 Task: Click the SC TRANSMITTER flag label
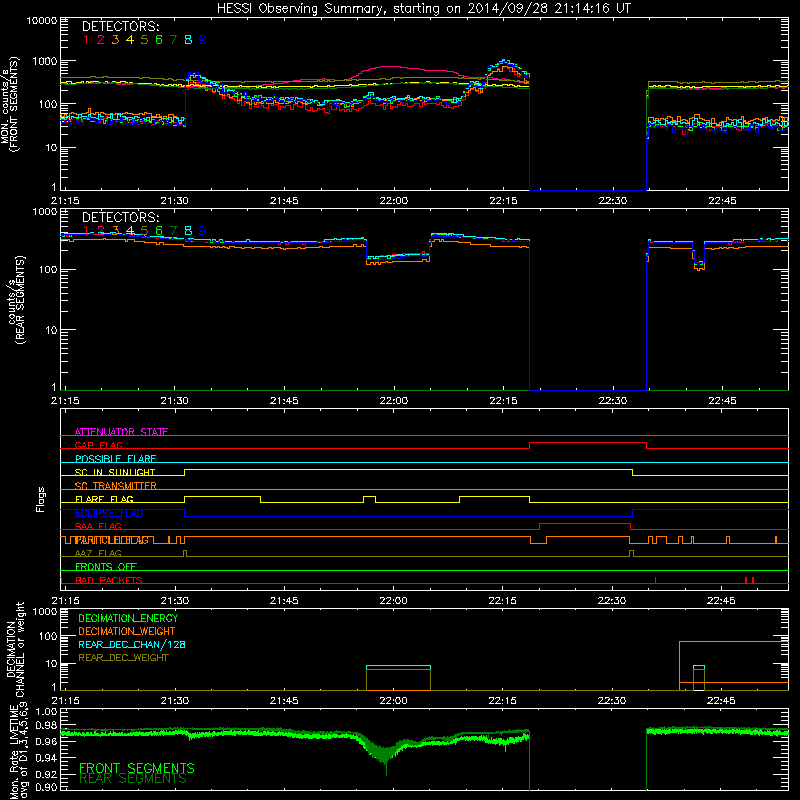coord(116,485)
